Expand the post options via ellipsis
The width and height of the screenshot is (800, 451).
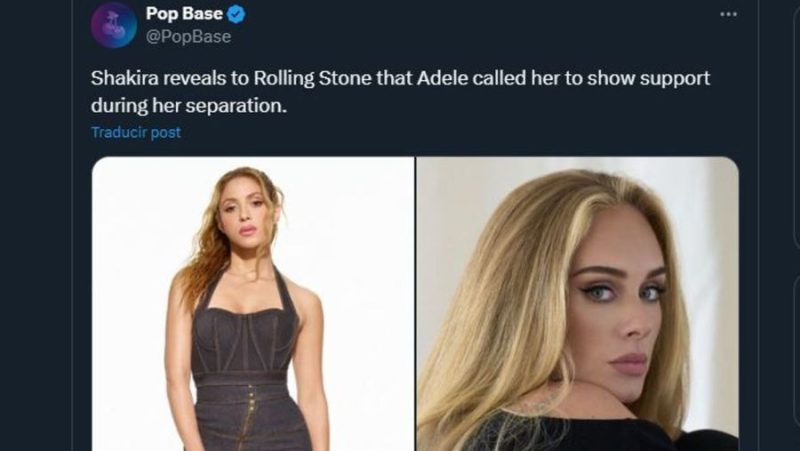728,14
